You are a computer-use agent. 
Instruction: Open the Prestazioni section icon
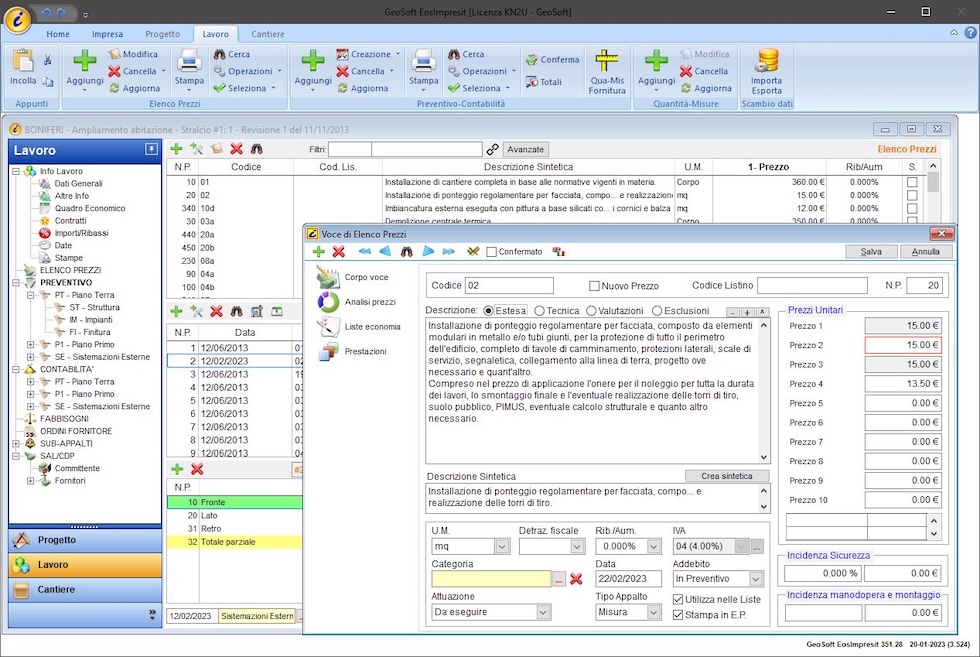(328, 351)
